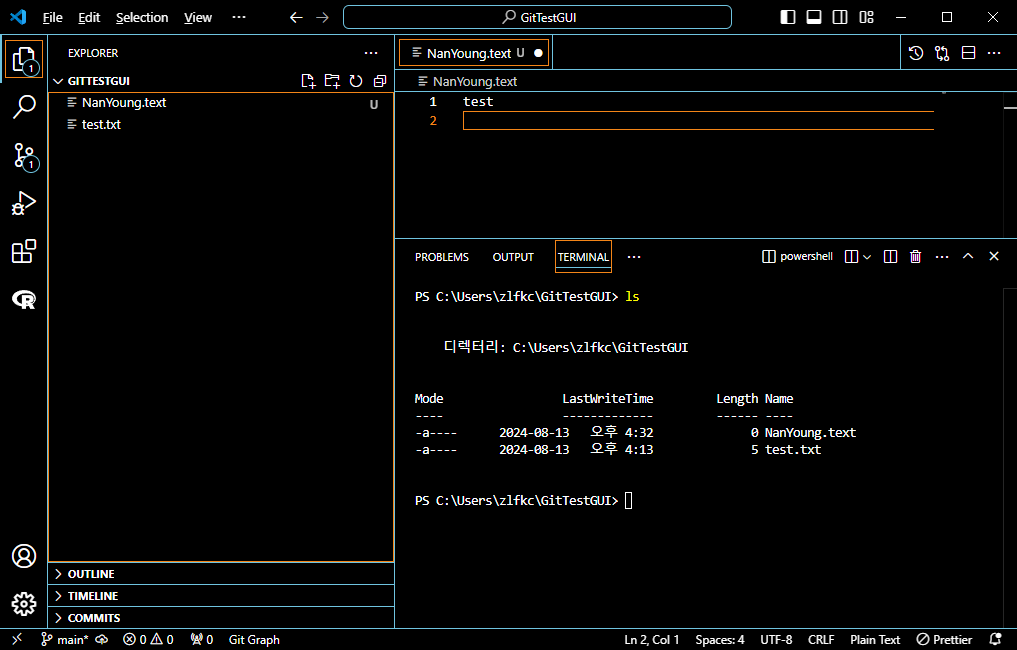Open terminal panel more actions menu
The width and height of the screenshot is (1017, 650).
click(942, 257)
